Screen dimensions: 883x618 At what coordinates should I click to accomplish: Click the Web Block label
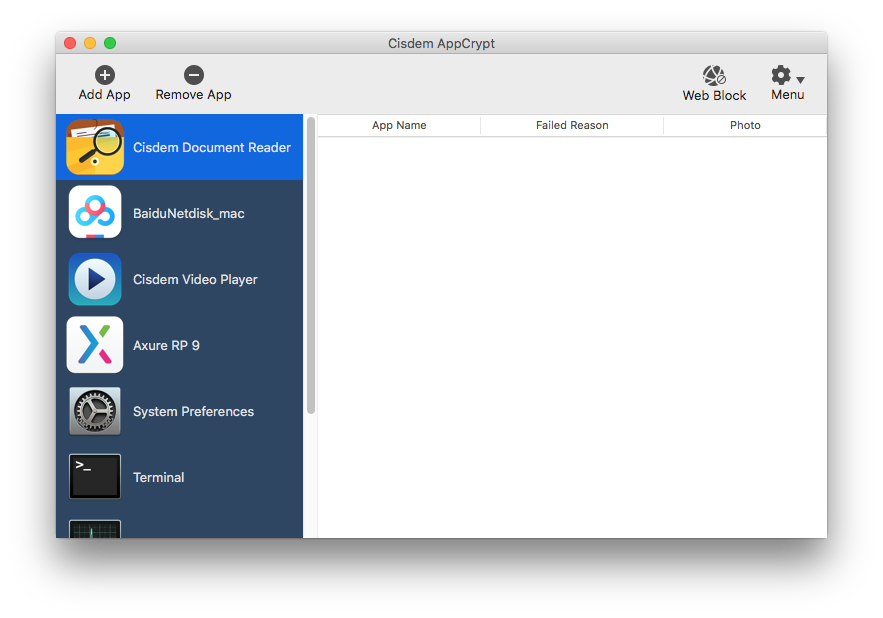[714, 95]
